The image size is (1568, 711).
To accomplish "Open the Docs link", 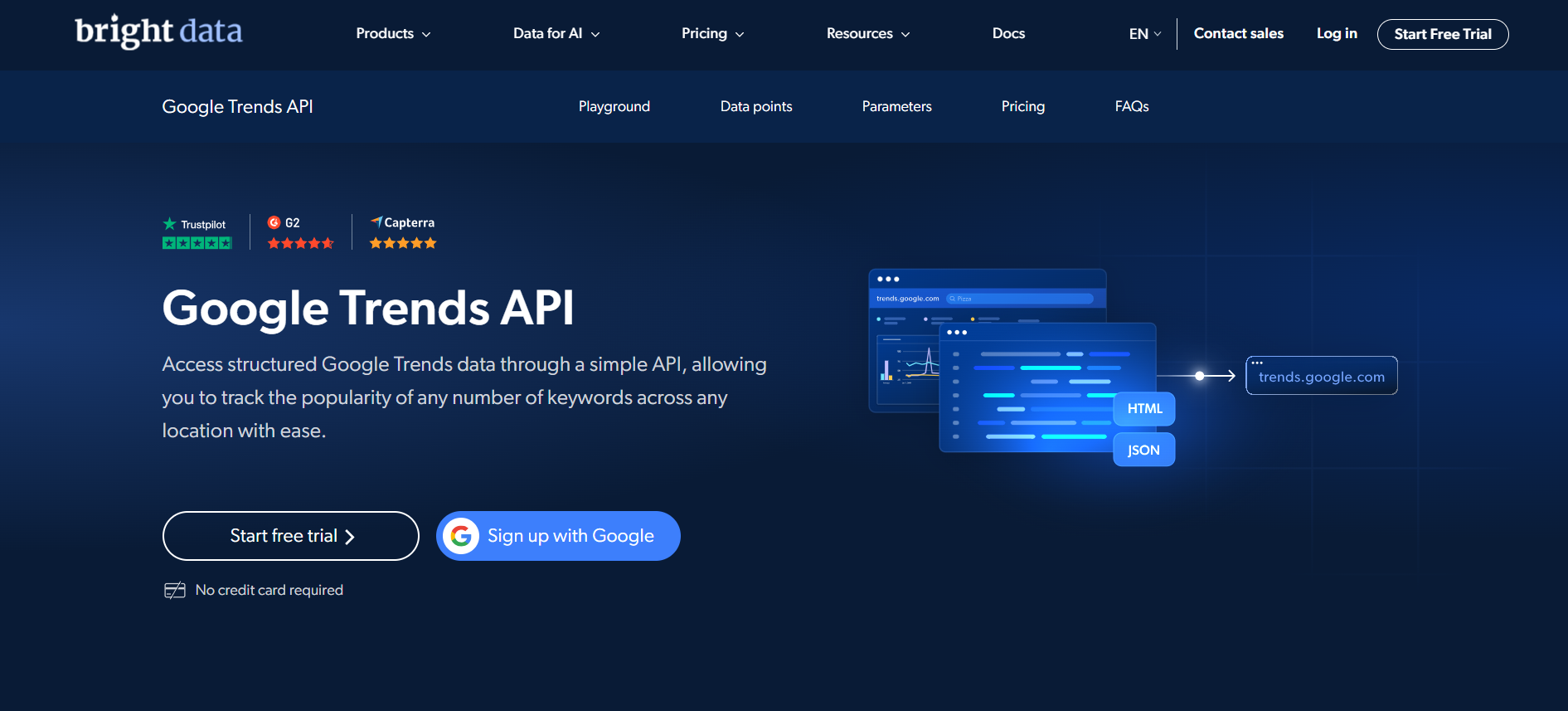I will [1008, 34].
